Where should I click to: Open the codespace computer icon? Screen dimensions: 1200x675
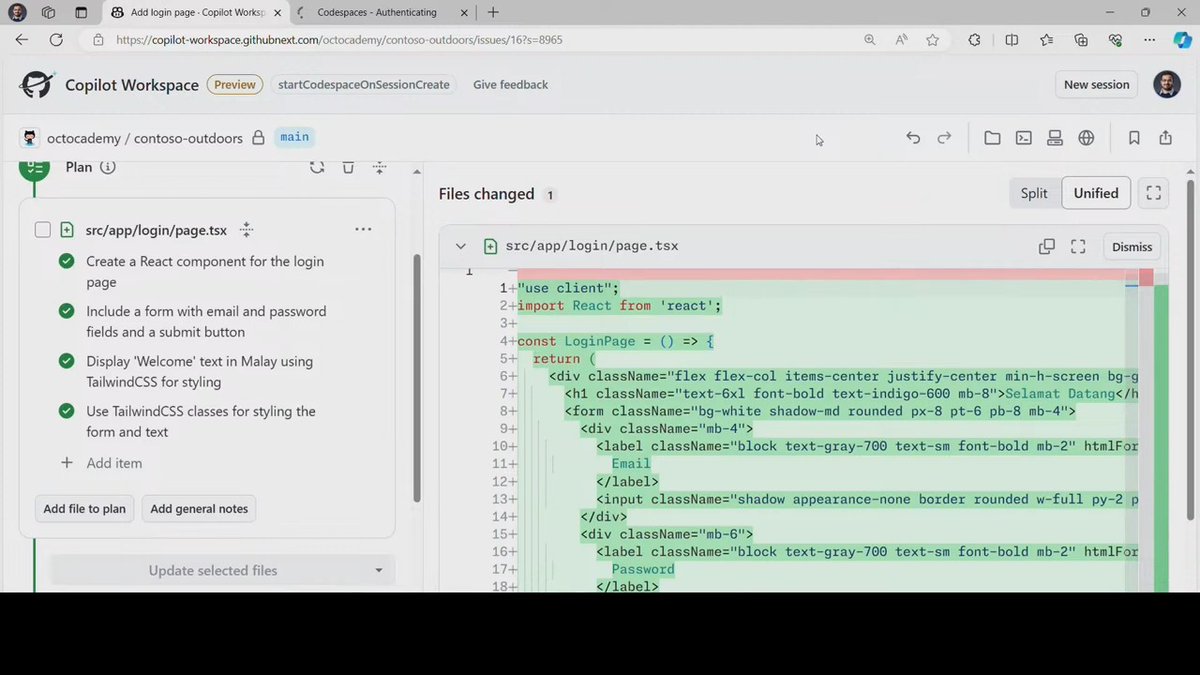pos(1054,138)
